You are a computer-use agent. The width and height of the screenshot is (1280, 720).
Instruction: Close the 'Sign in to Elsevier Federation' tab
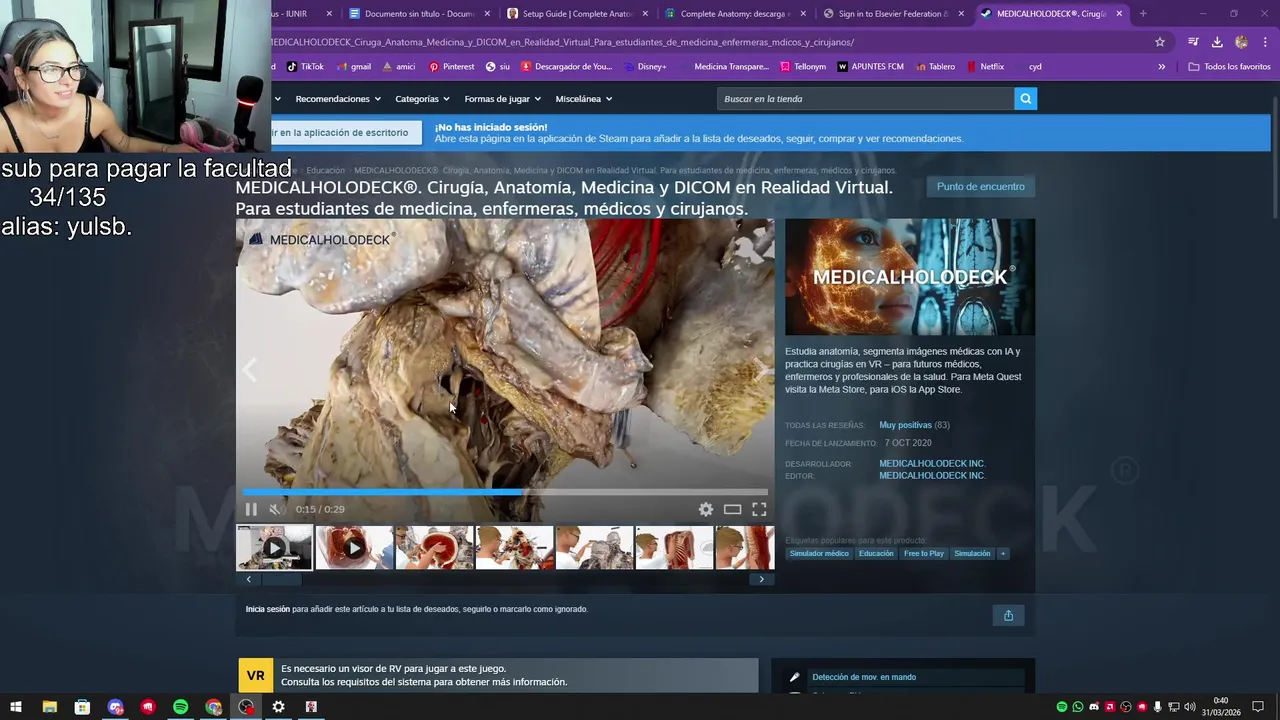(961, 14)
